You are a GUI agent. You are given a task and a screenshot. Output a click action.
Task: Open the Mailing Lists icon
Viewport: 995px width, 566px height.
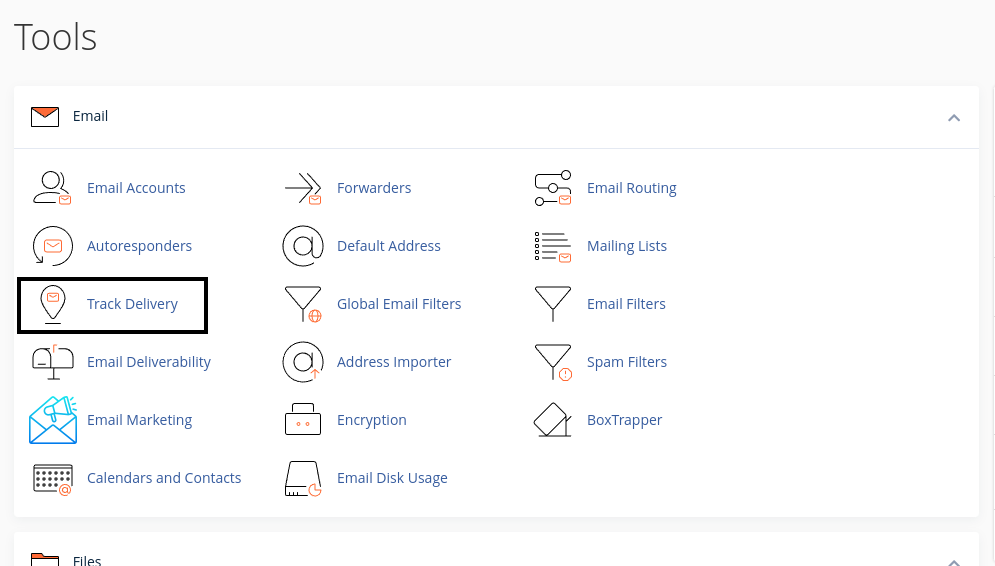[x=552, y=246]
